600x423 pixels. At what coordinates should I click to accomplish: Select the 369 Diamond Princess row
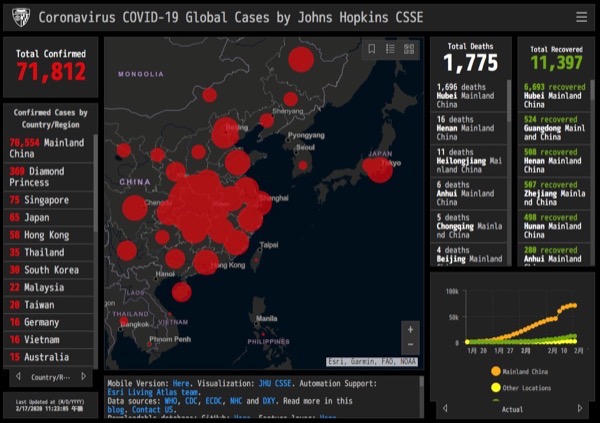(48, 176)
